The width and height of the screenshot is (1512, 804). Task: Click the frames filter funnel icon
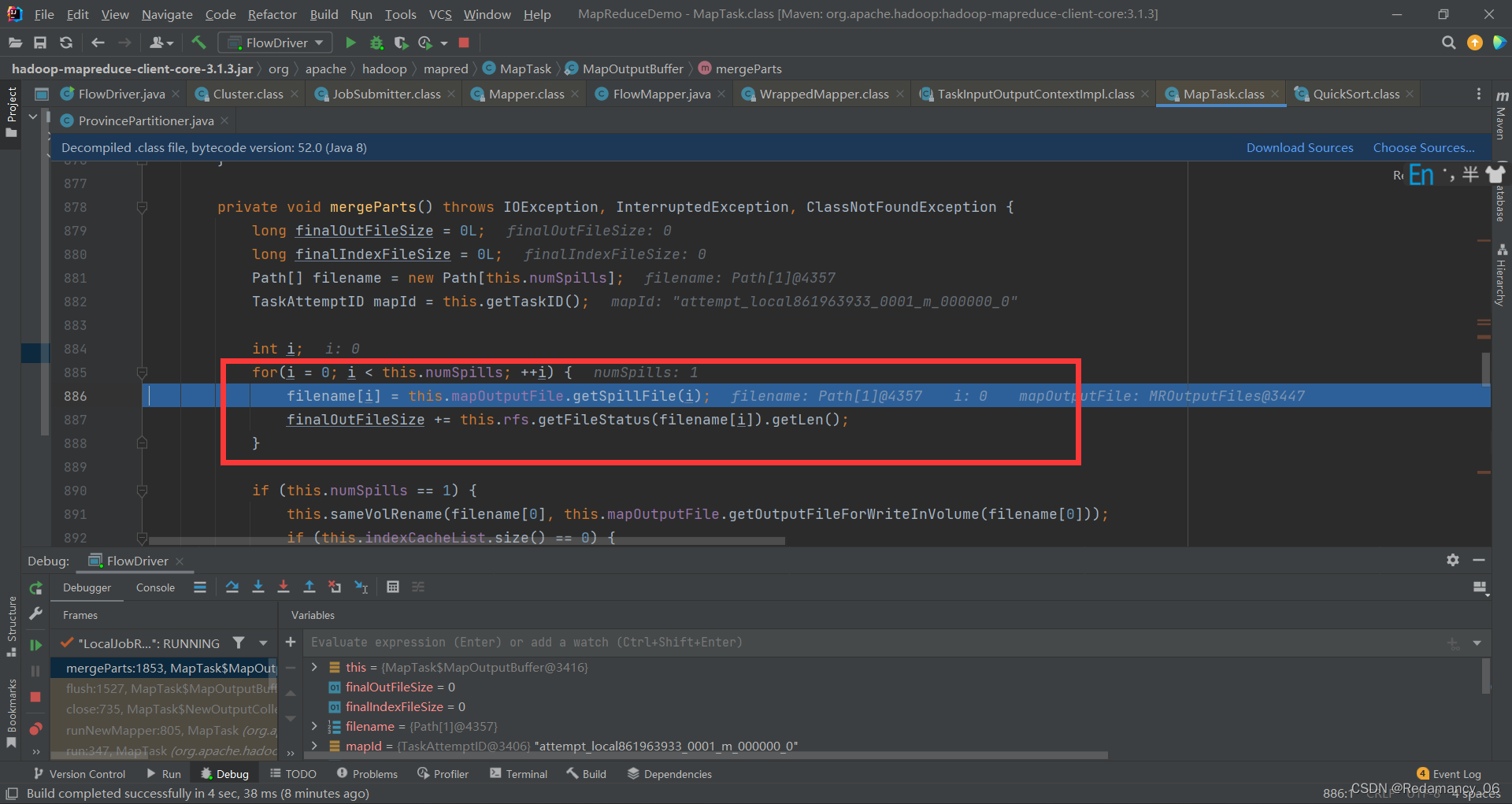239,643
